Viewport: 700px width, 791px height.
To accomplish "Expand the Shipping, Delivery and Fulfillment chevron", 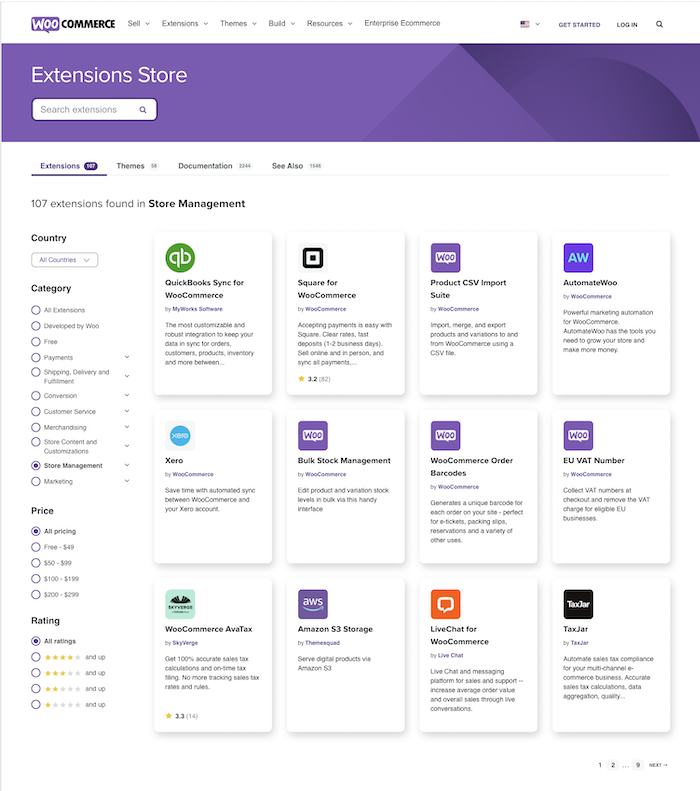I will 127,376.
